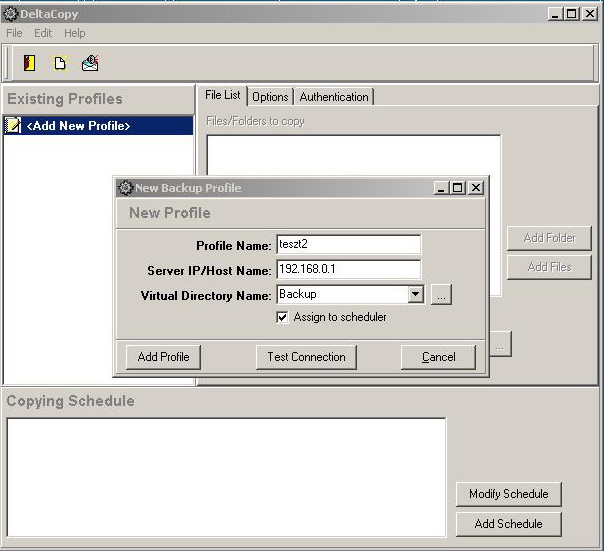Close the DeltaCopy main window

[x=589, y=14]
